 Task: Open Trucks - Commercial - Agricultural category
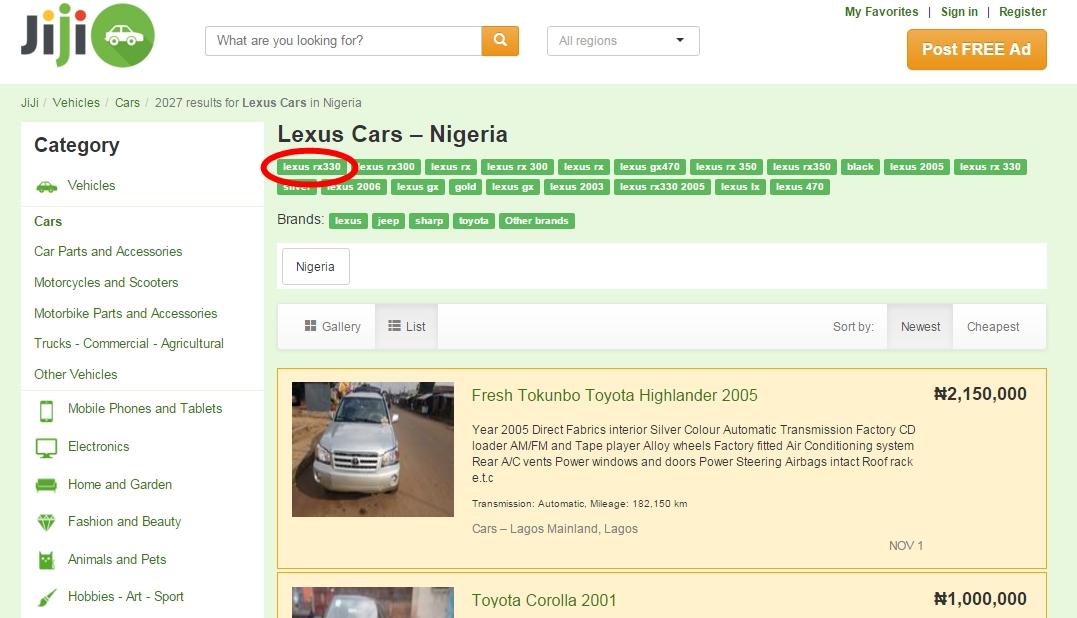click(129, 343)
